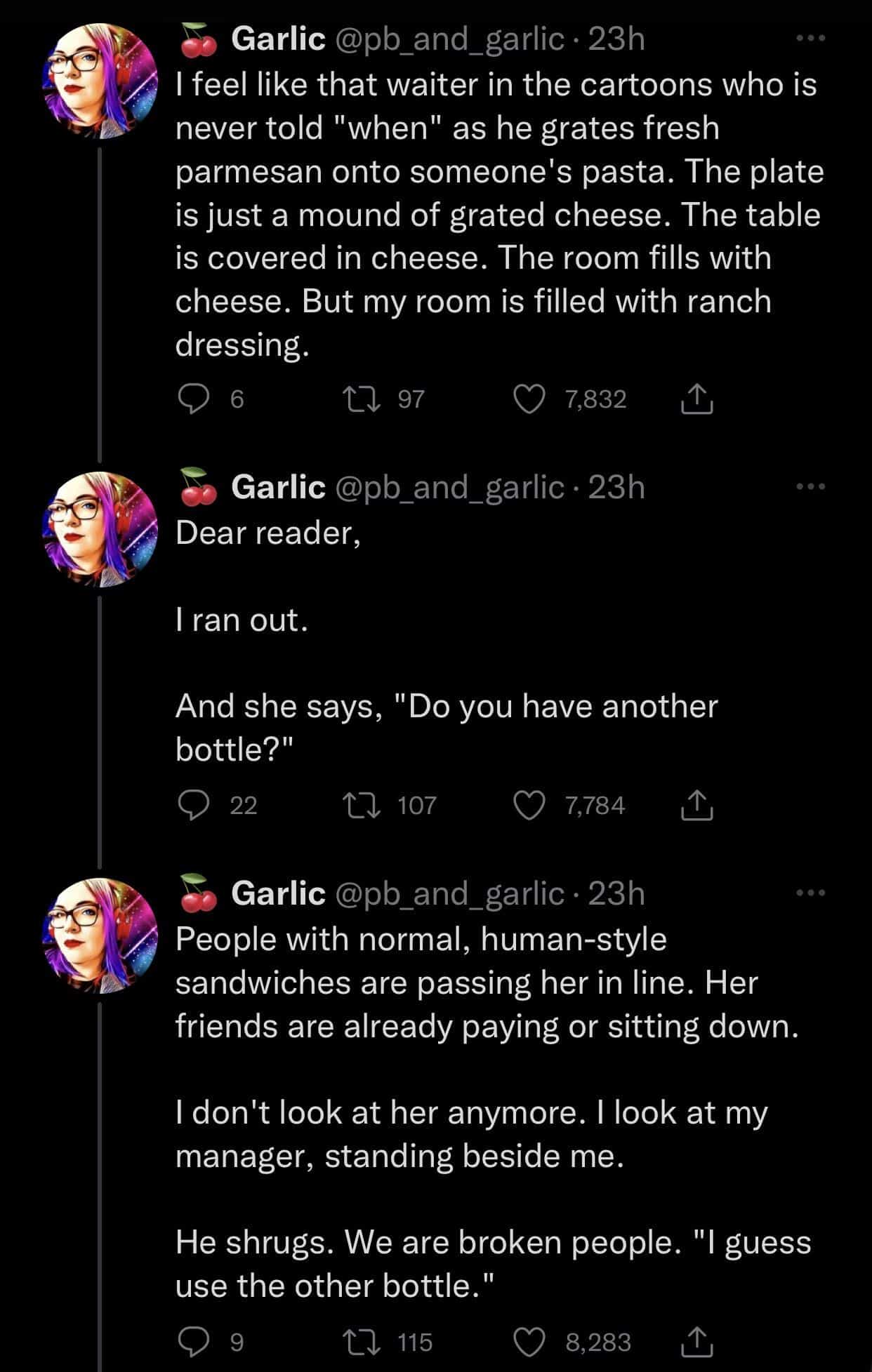Open more options on the third tweet
872x1372 pixels.
pyautogui.click(x=810, y=893)
